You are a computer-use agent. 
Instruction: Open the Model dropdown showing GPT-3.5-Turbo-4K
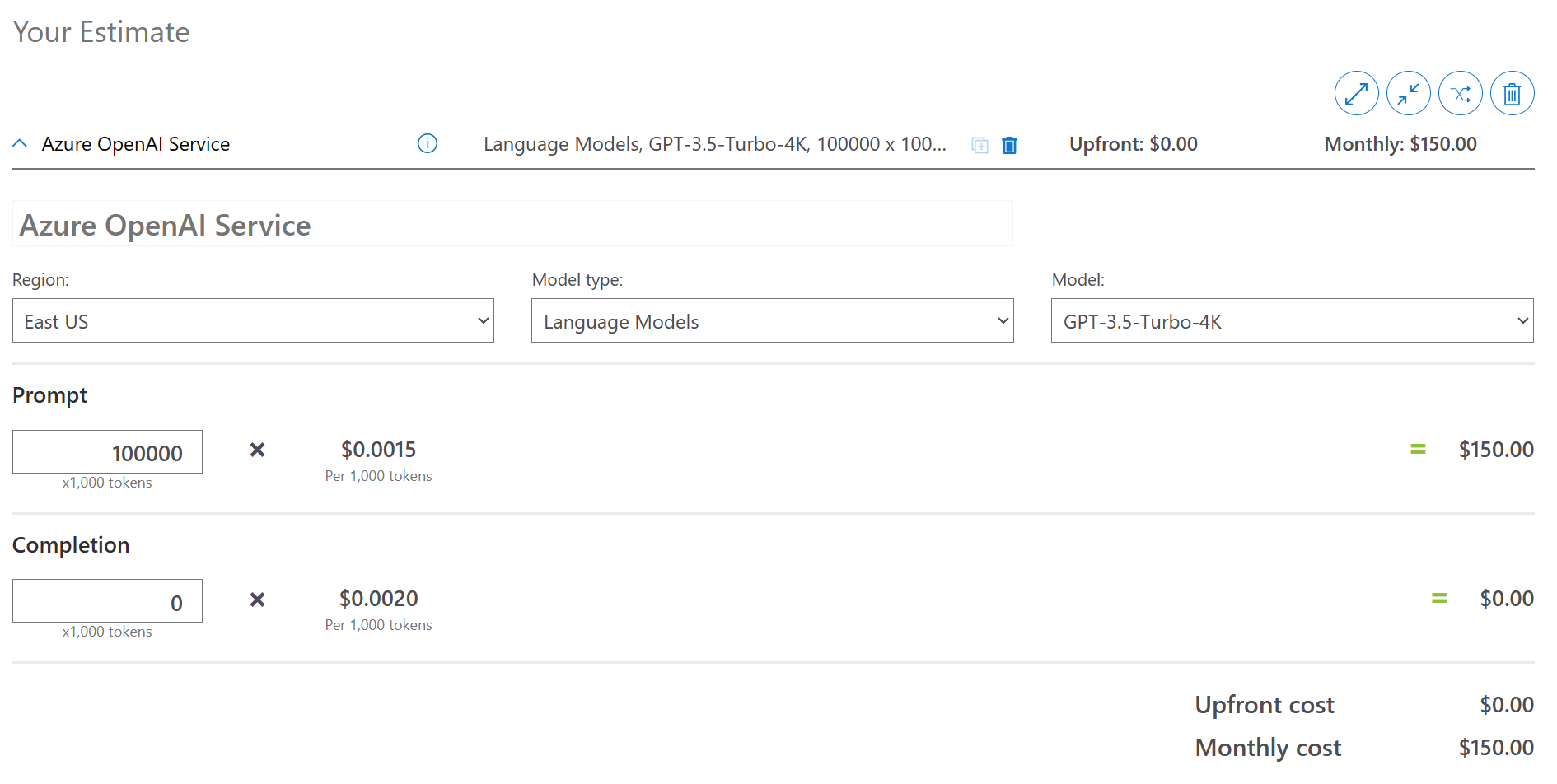[1292, 320]
